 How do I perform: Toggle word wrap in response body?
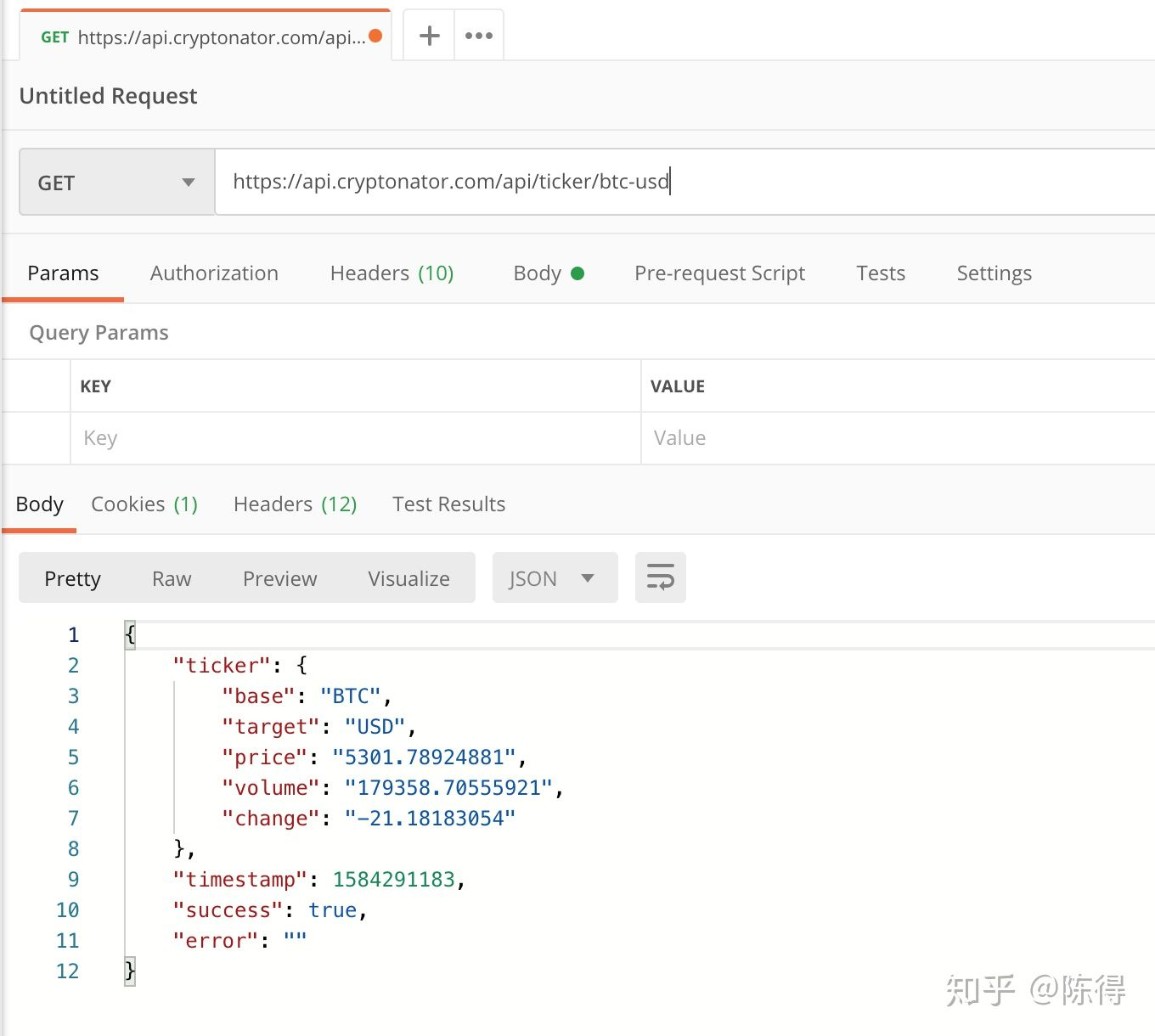(x=660, y=577)
